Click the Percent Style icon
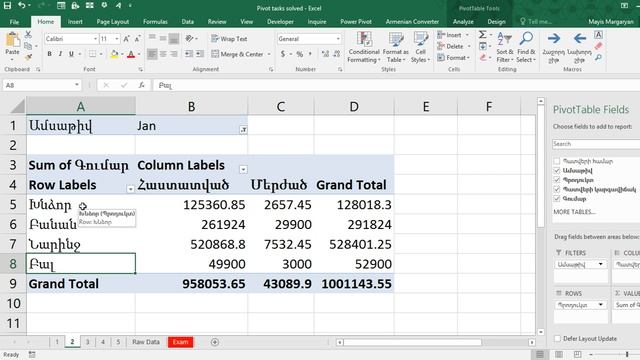640x360 pixels. (x=300, y=54)
